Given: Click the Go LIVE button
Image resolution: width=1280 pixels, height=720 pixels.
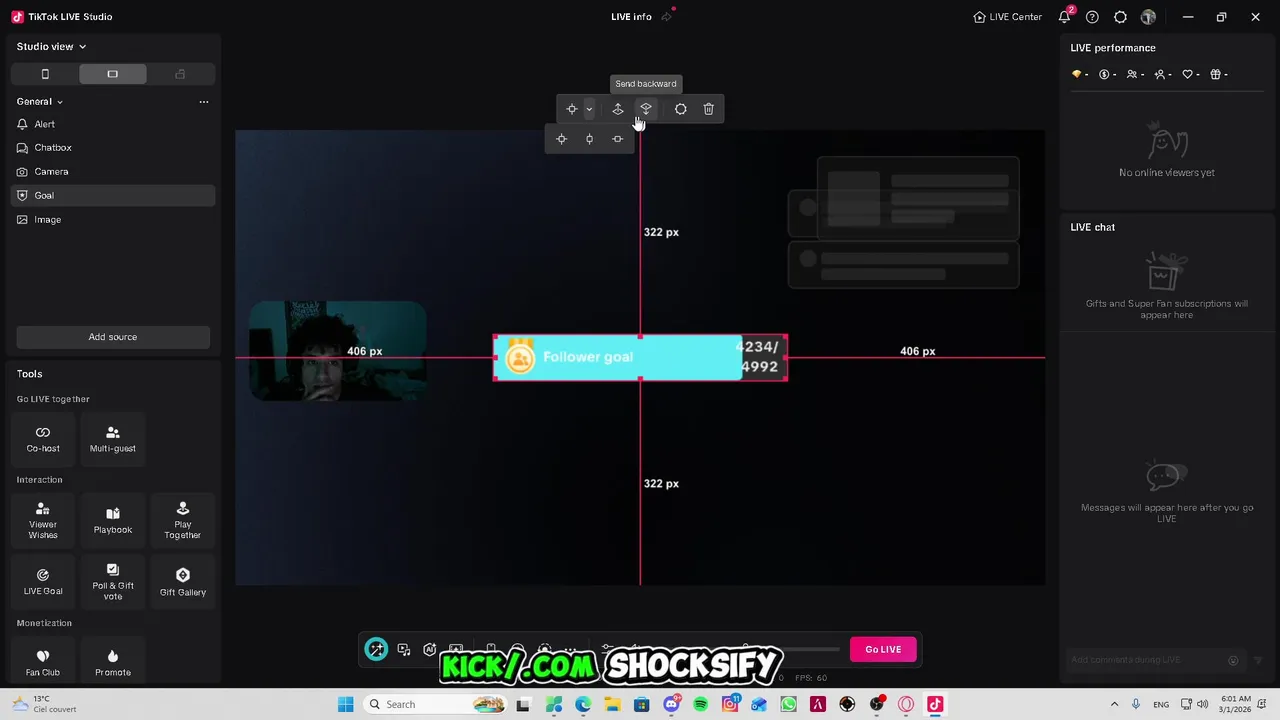Looking at the screenshot, I should pos(883,649).
